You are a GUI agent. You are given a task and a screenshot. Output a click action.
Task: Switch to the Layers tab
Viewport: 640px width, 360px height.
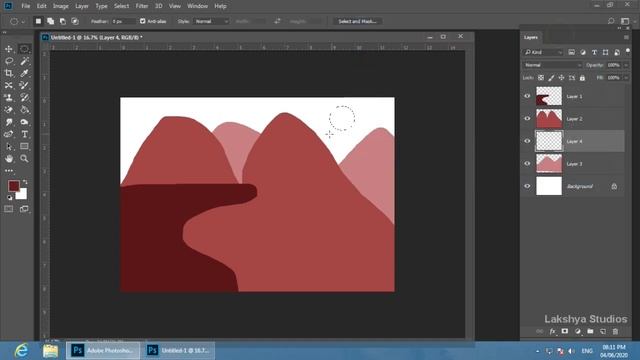[x=531, y=37]
